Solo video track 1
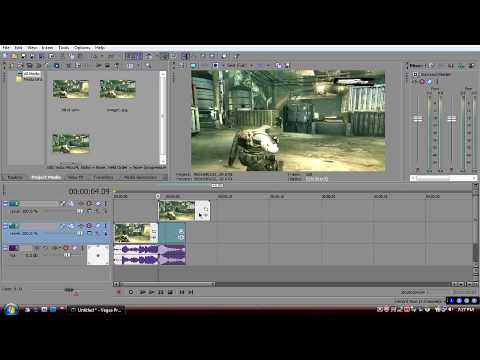This screenshot has height=360, width=480. coord(106,203)
